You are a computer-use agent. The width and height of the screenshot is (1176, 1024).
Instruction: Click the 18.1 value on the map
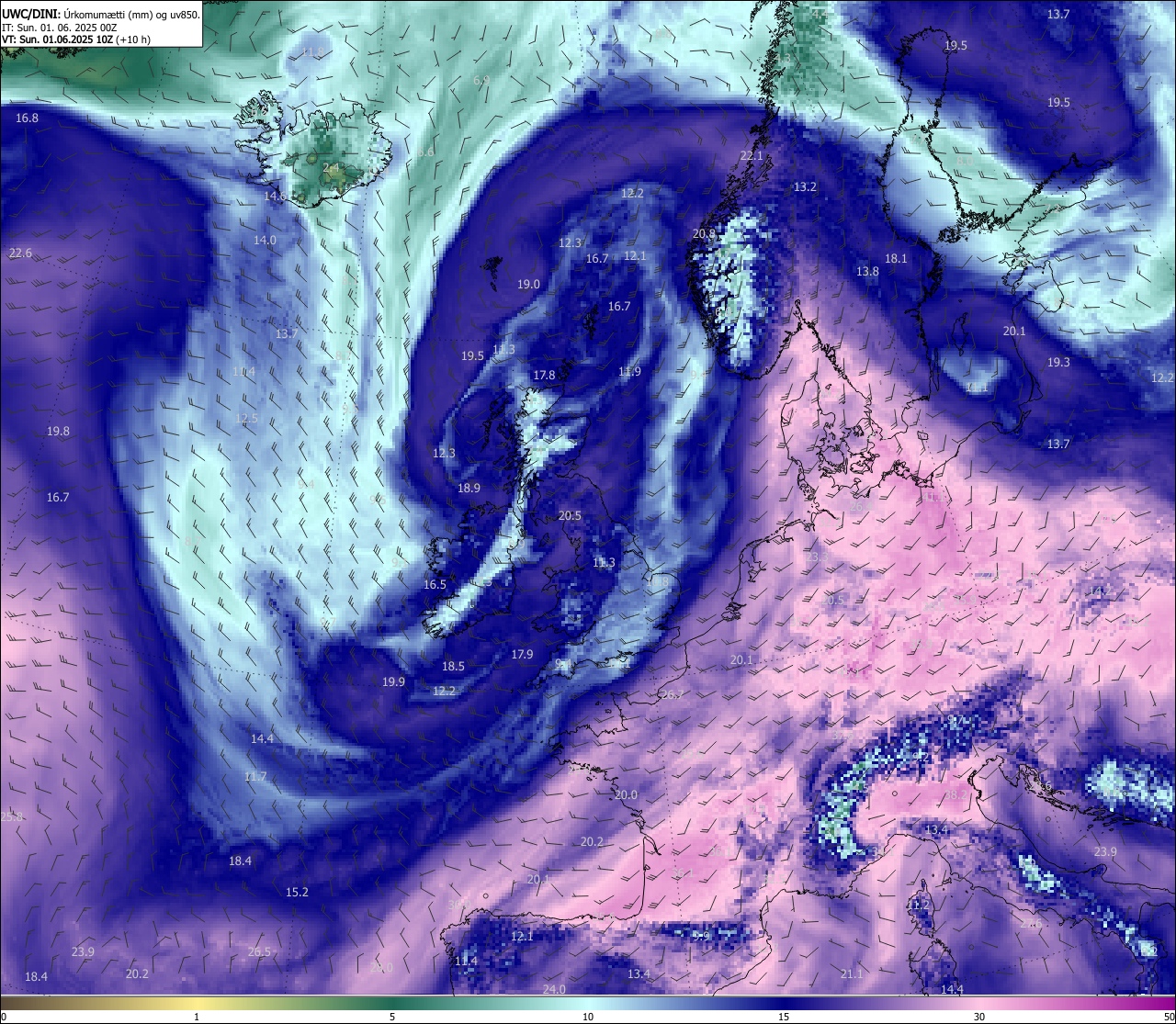[896, 258]
